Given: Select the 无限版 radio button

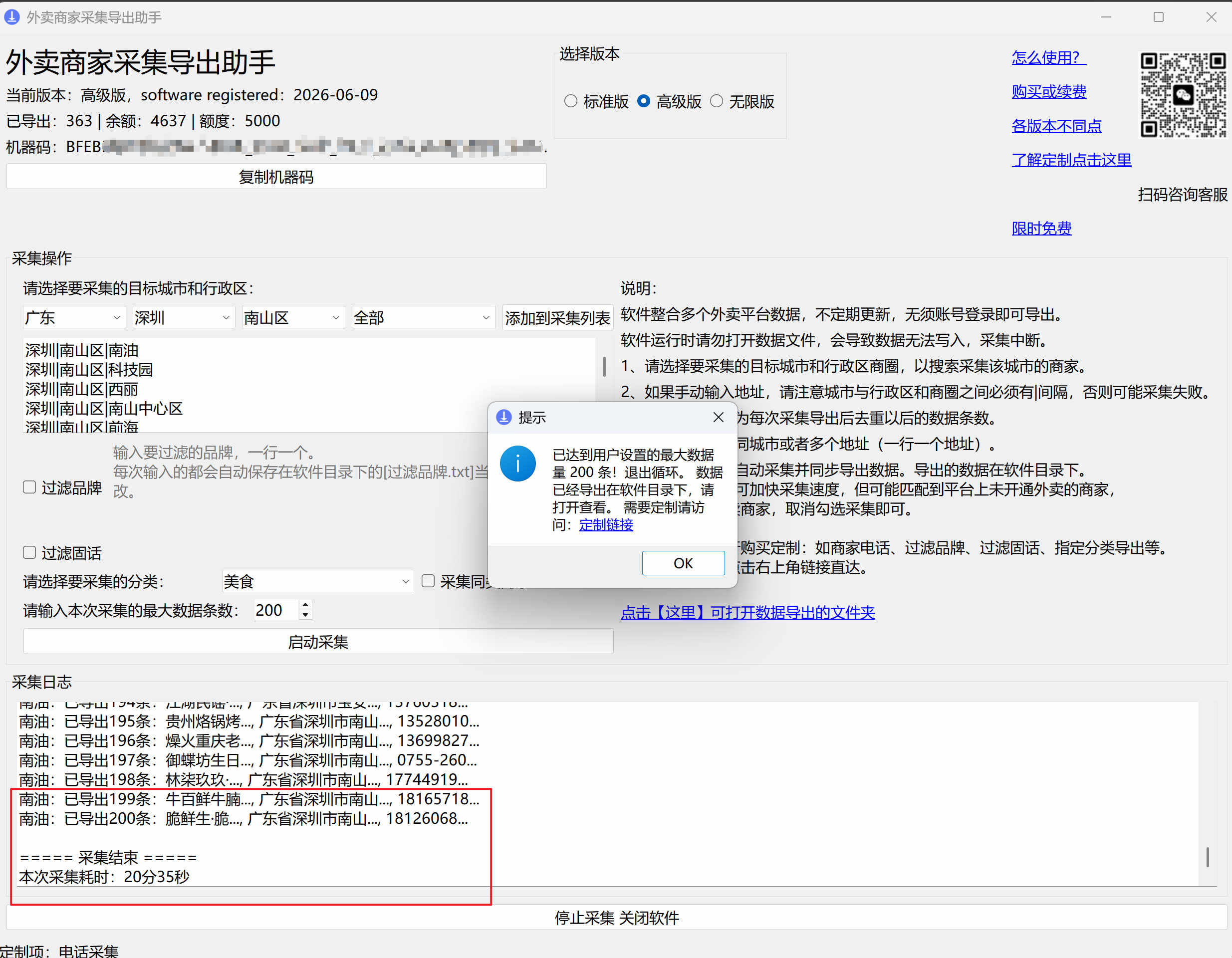Looking at the screenshot, I should tap(716, 101).
